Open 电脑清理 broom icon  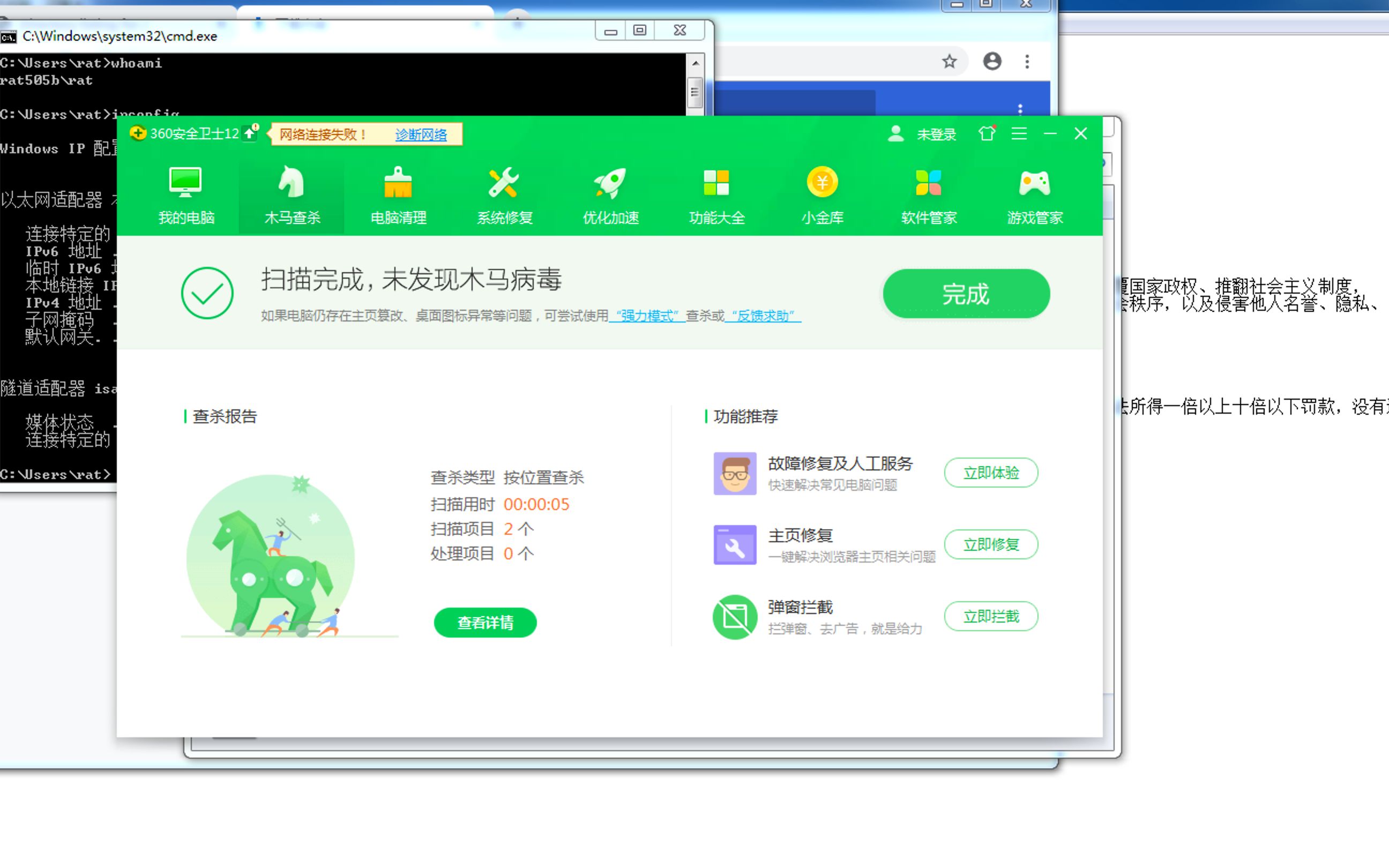pos(398,183)
